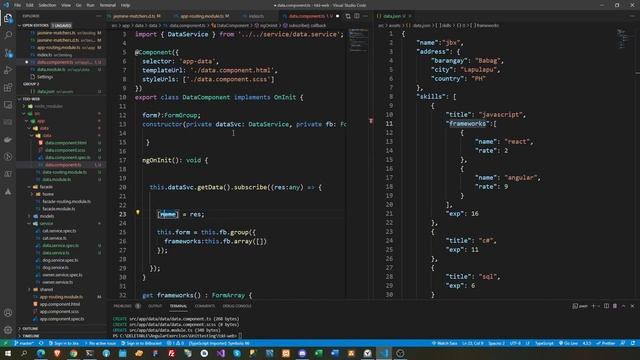Click the Go Live button in status bar
Viewport: 640px width, 360px height.
coord(568,343)
